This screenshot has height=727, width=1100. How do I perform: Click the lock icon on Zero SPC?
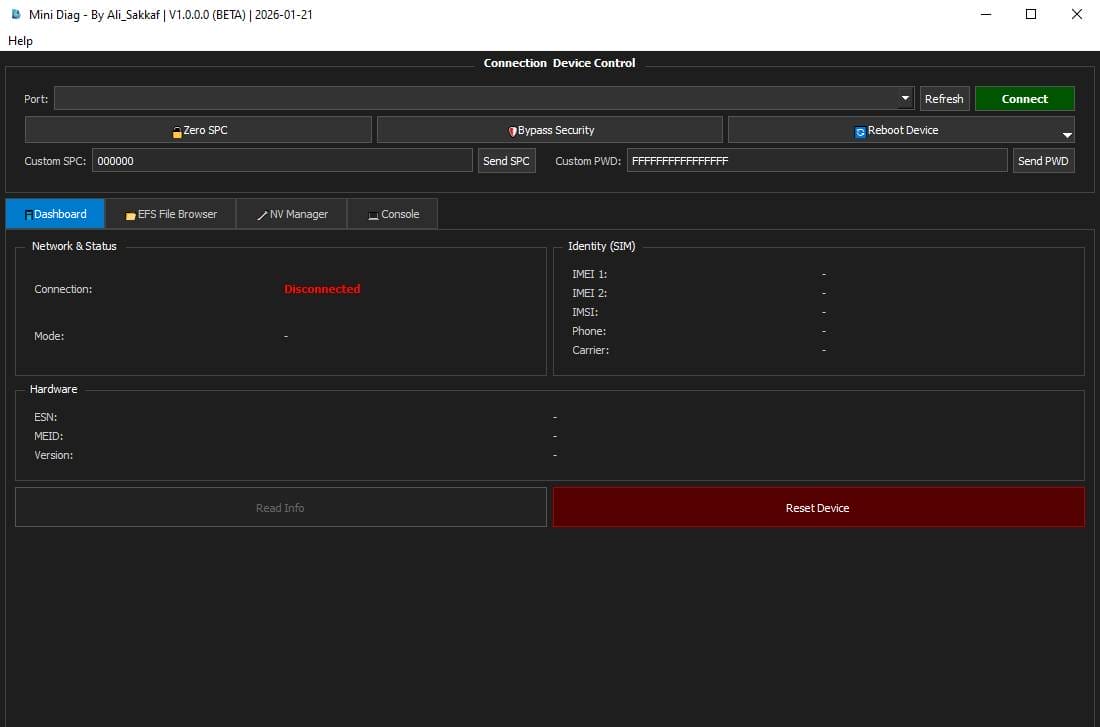(176, 130)
